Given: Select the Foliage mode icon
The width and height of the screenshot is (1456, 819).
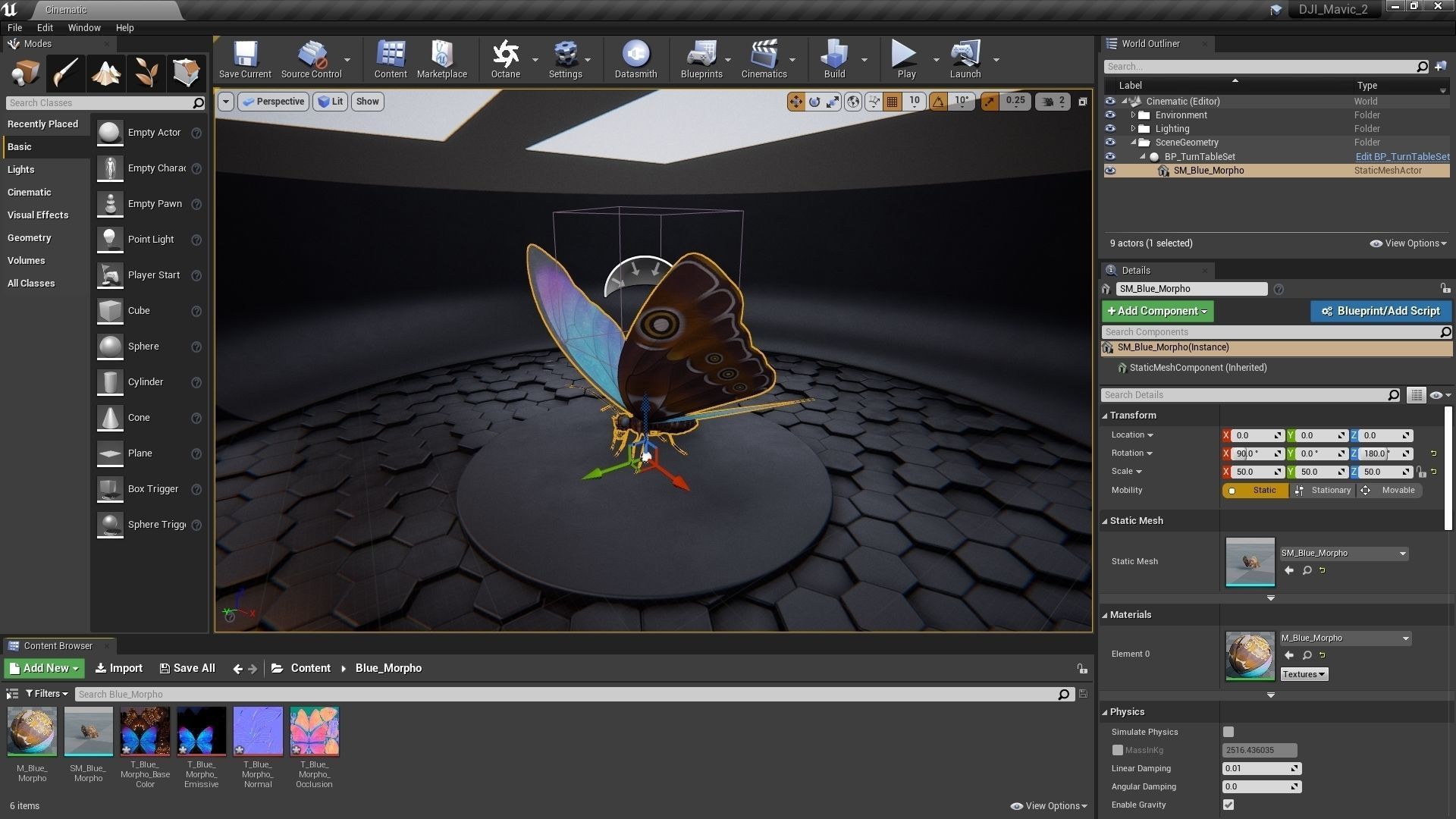Looking at the screenshot, I should point(146,74).
